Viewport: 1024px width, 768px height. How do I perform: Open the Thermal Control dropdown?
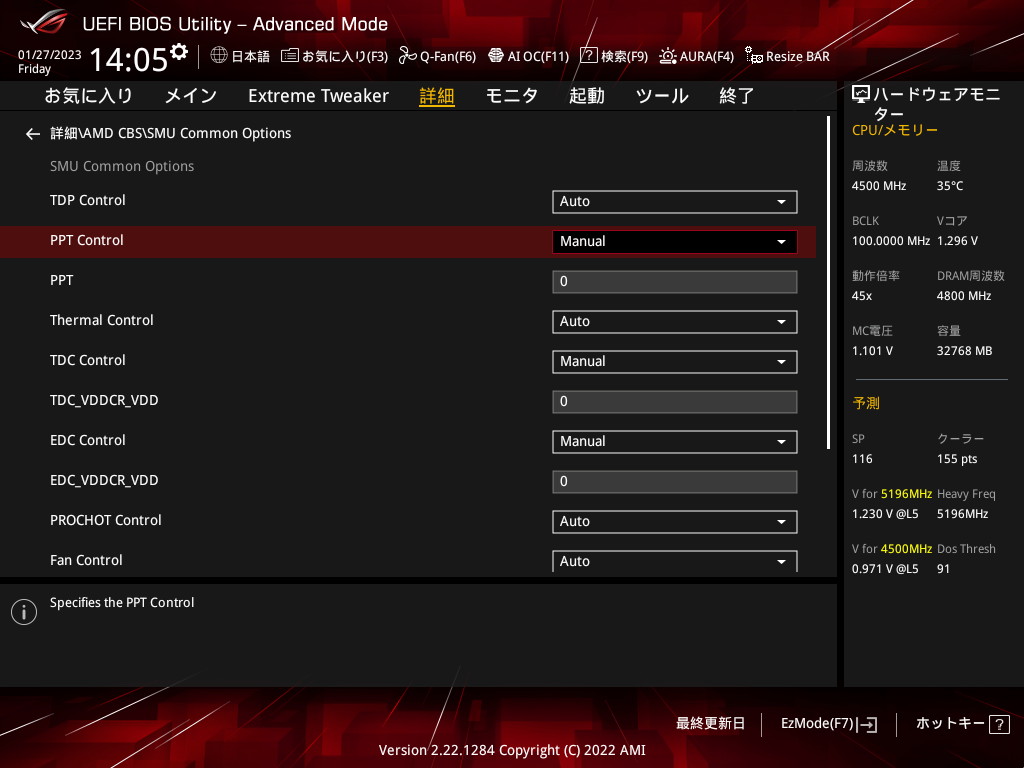tap(675, 322)
